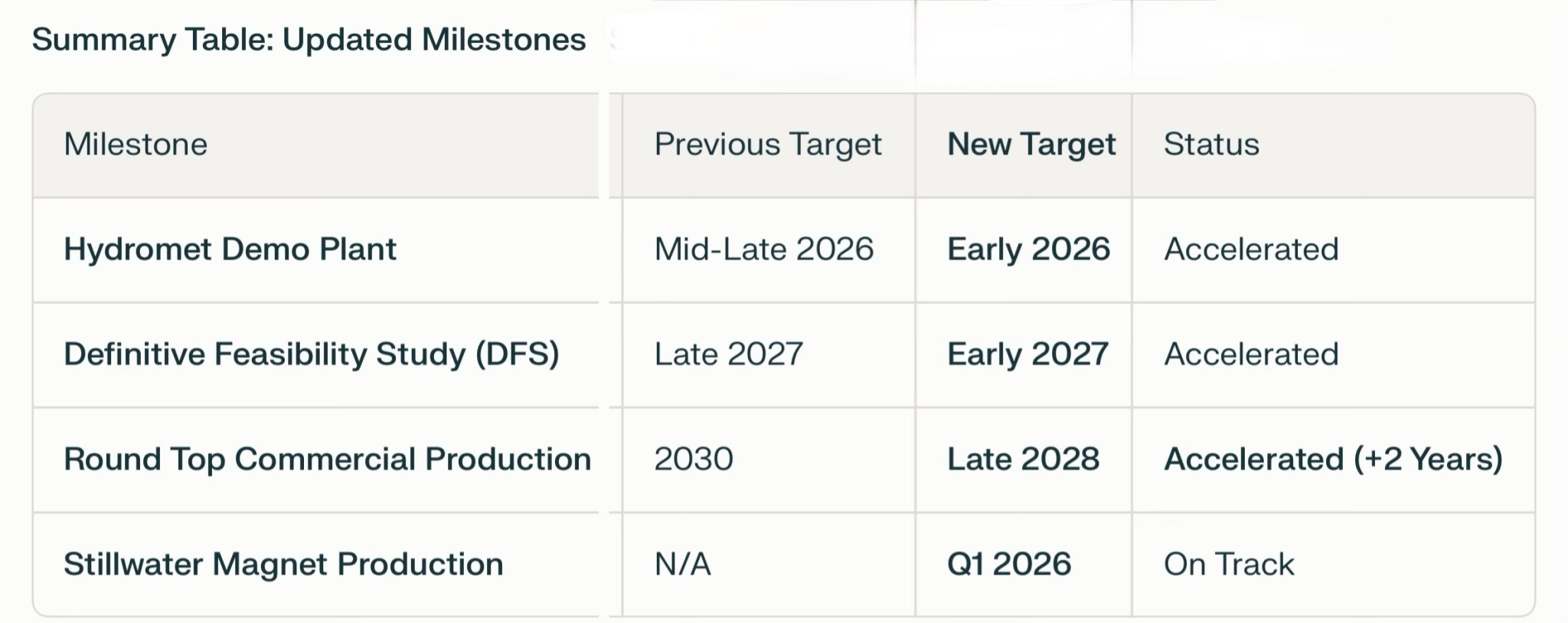
Task: Select the Mid-Late 2026 cell
Action: pyautogui.click(x=763, y=250)
